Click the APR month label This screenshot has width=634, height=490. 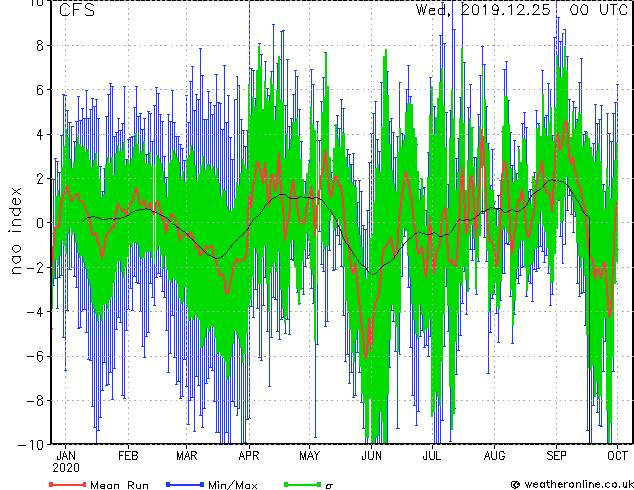249,456
